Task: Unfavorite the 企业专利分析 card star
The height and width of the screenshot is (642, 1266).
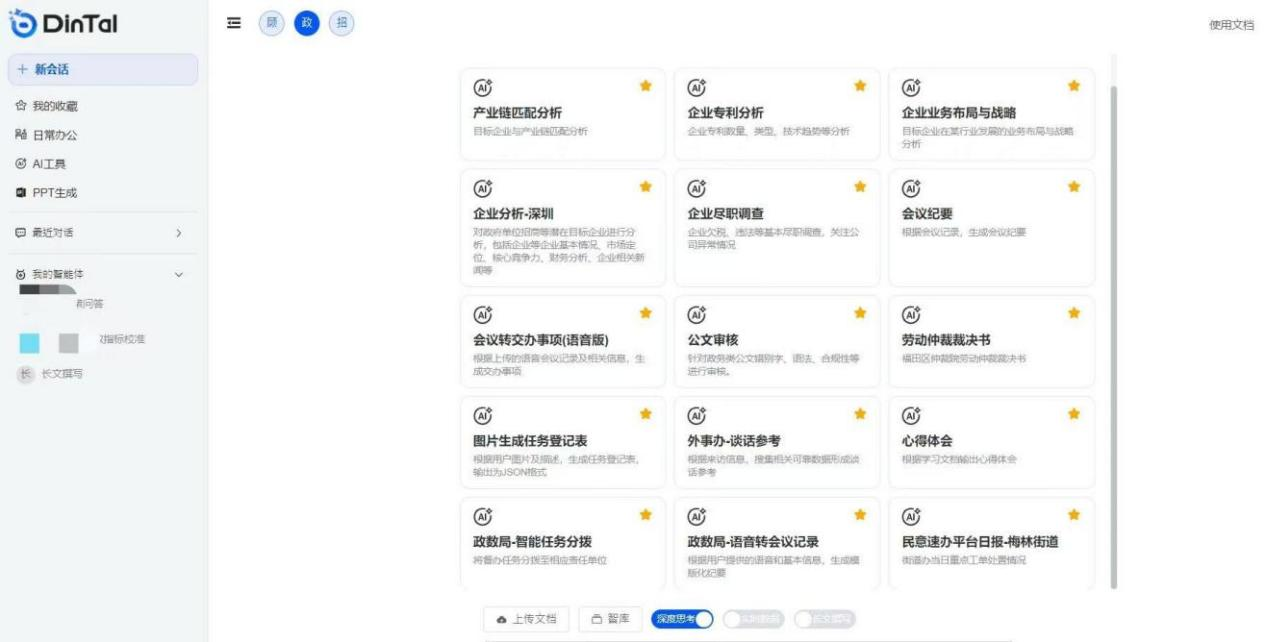Action: [858, 87]
